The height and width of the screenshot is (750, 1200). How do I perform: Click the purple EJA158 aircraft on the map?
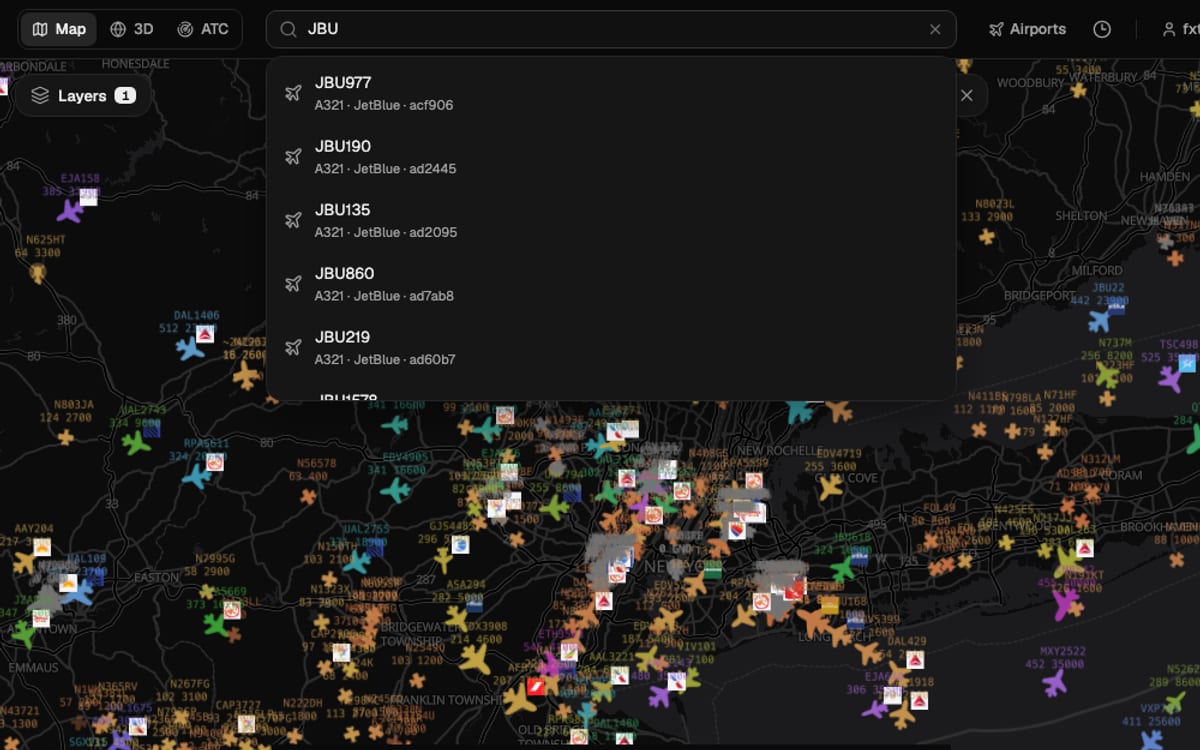click(x=70, y=211)
